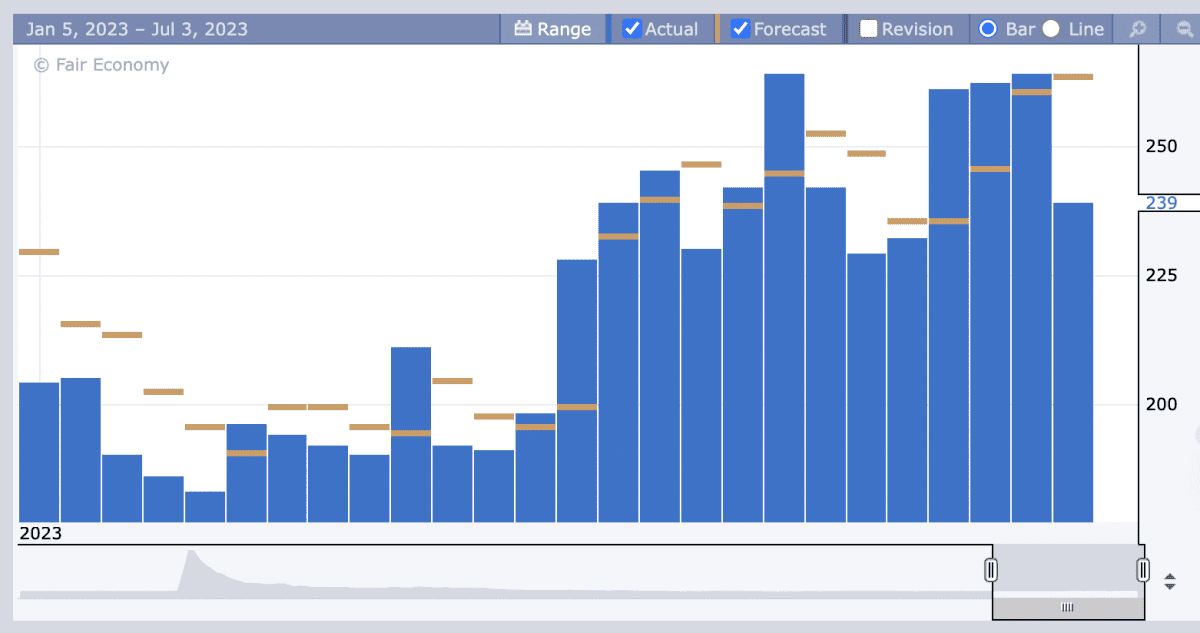Click the 239 current value label
Viewport: 1200px width, 633px height.
(x=1161, y=203)
